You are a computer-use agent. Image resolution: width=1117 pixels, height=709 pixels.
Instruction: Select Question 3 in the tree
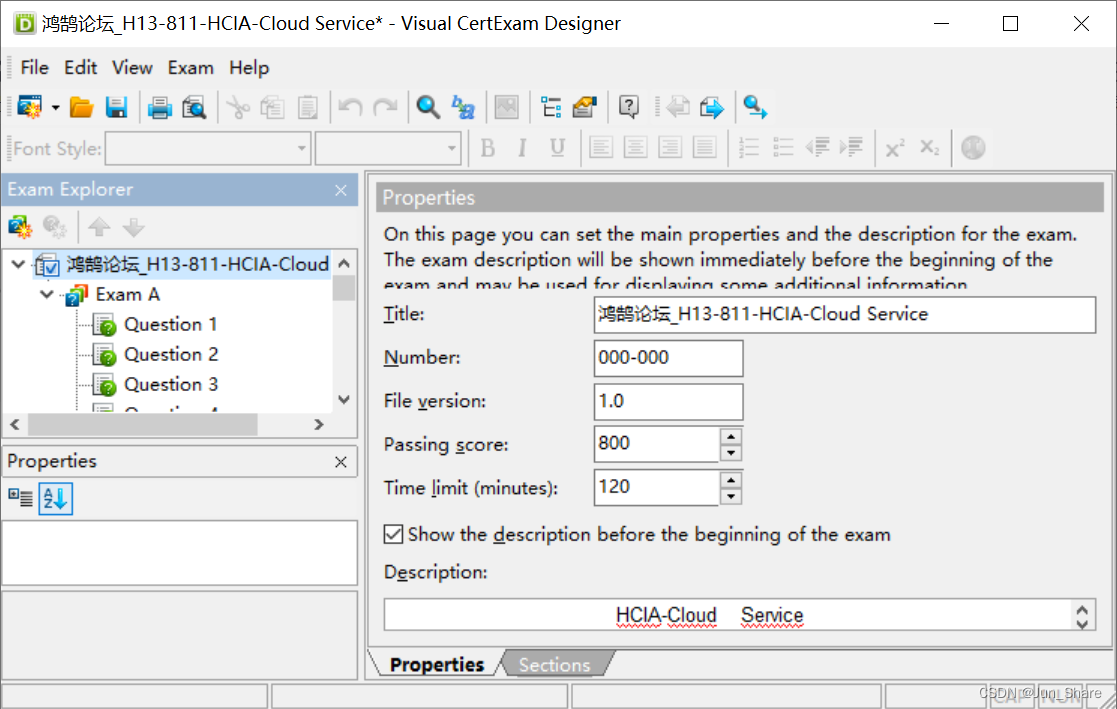(x=171, y=385)
